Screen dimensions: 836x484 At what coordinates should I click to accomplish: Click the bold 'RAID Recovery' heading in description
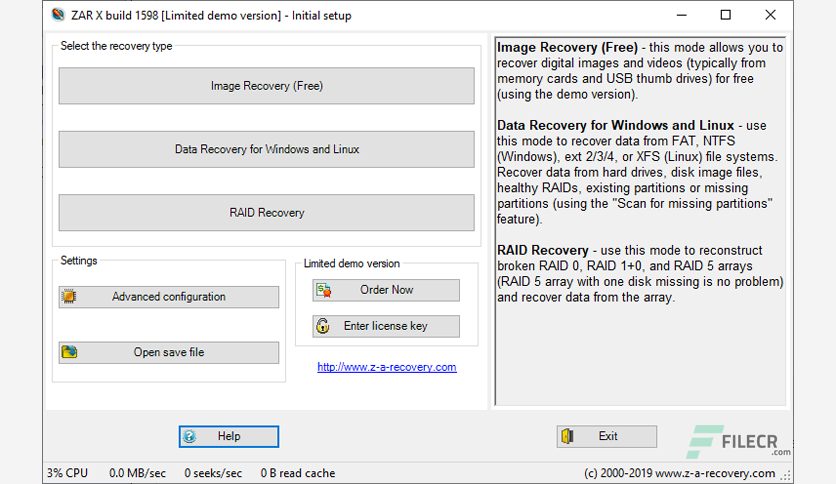(x=543, y=251)
